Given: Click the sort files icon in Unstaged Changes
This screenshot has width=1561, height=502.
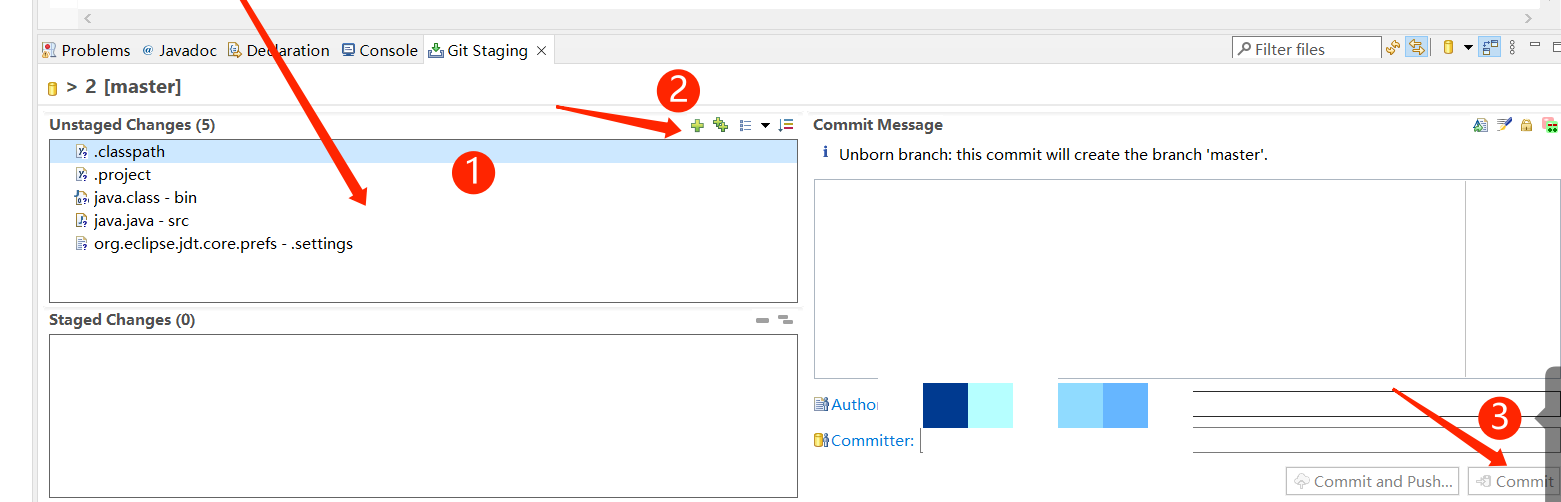Looking at the screenshot, I should click(786, 125).
